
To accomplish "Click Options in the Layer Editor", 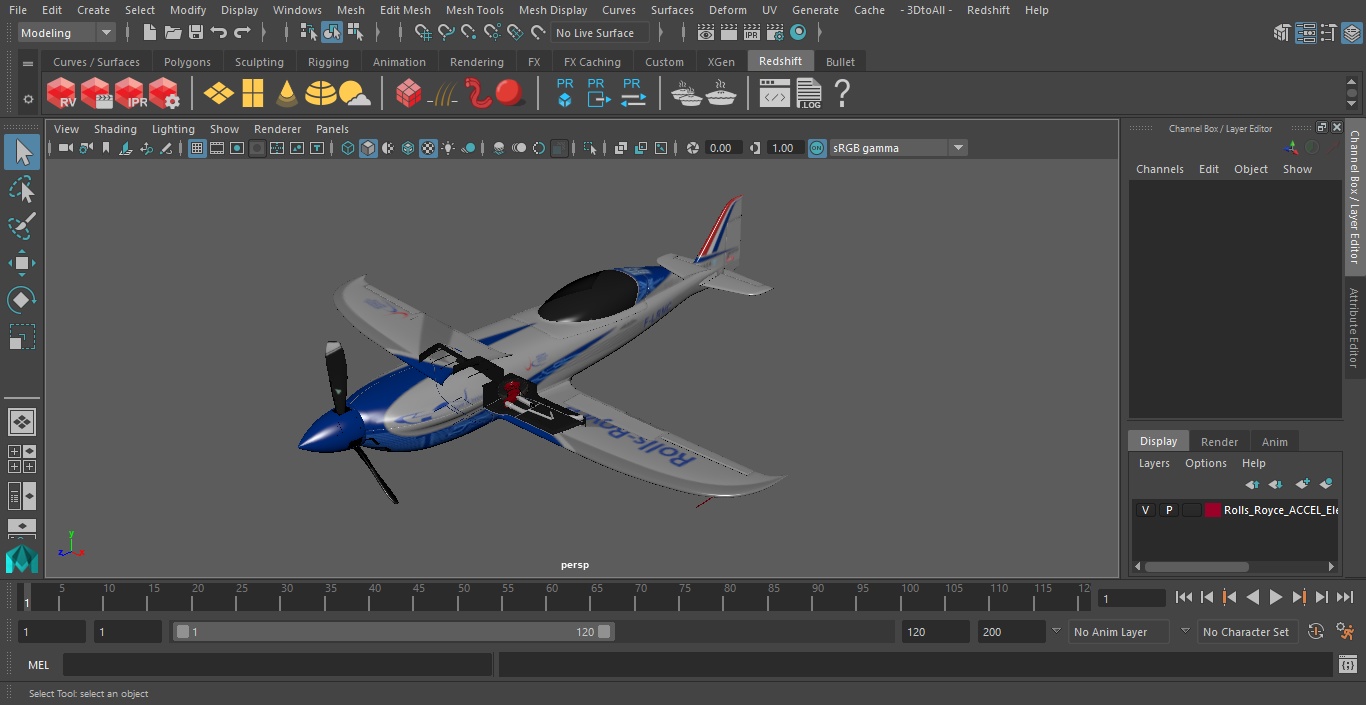I will pyautogui.click(x=1205, y=463).
